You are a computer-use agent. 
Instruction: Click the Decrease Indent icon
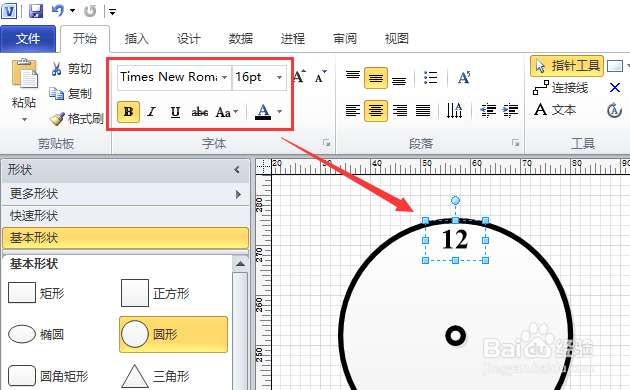click(x=488, y=110)
